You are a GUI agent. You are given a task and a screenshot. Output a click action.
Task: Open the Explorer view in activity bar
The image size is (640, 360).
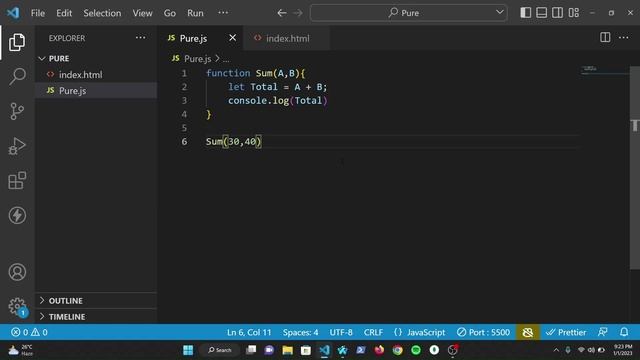[x=17, y=42]
